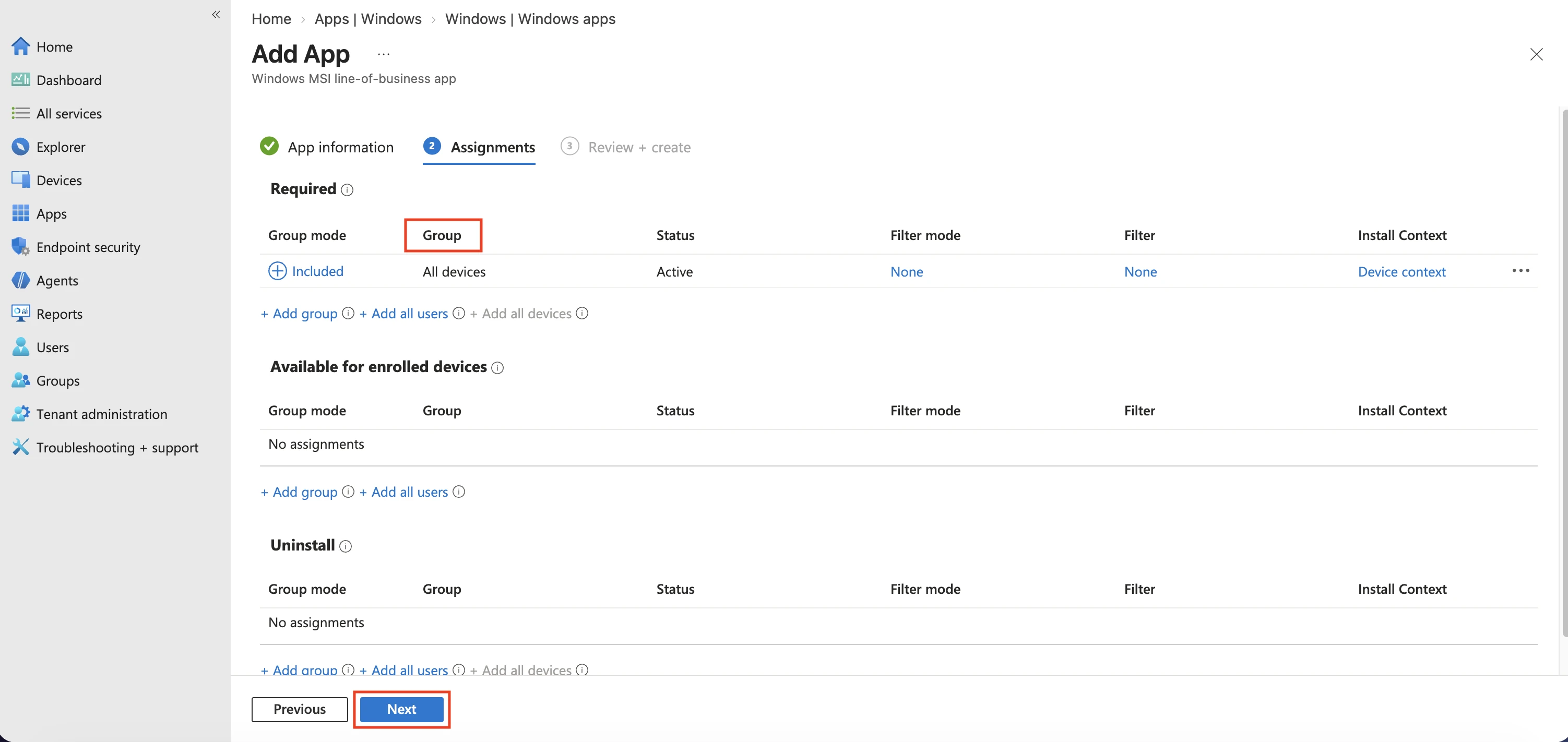
Task: Open Tenant administration from sidebar
Action: [102, 414]
